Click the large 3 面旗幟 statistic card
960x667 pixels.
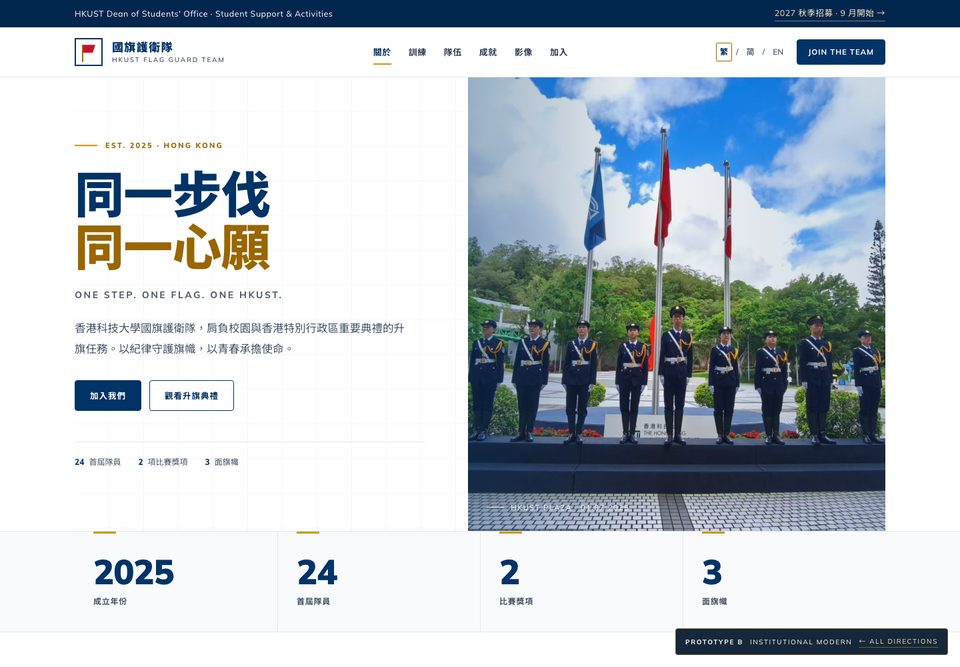784,581
